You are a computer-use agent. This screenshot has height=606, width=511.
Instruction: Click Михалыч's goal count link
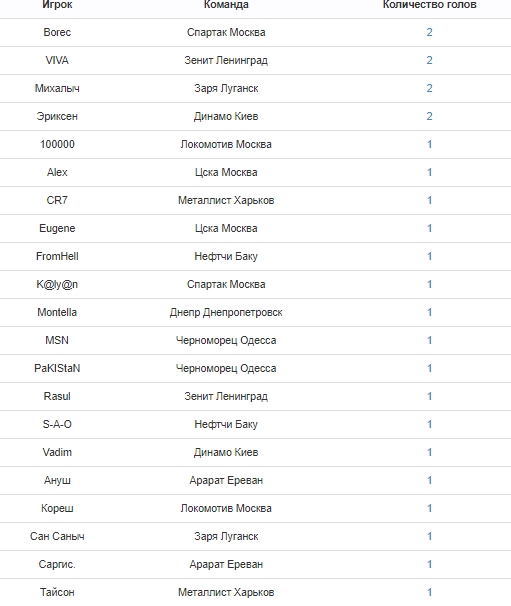click(429, 89)
